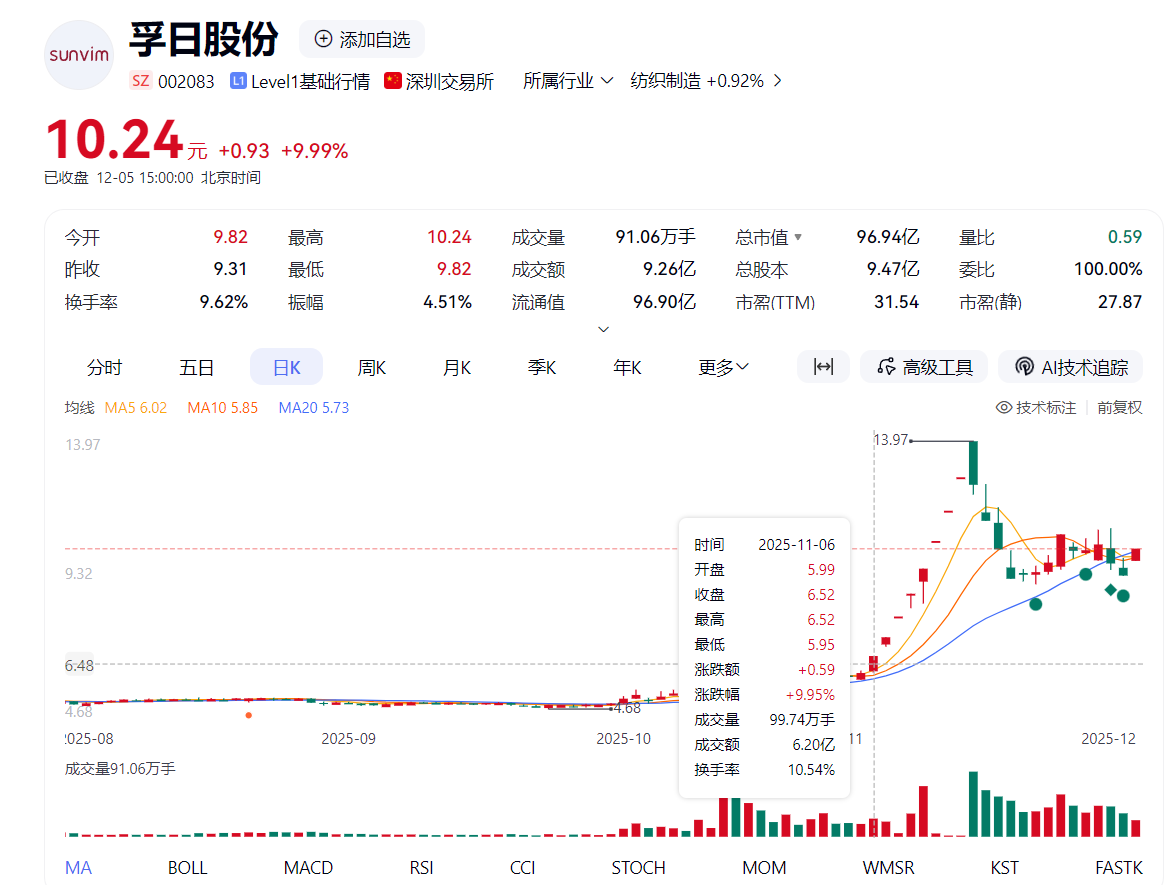Click the tallest green volume bar
Image resolution: width=1164 pixels, height=885 pixels.
(973, 804)
